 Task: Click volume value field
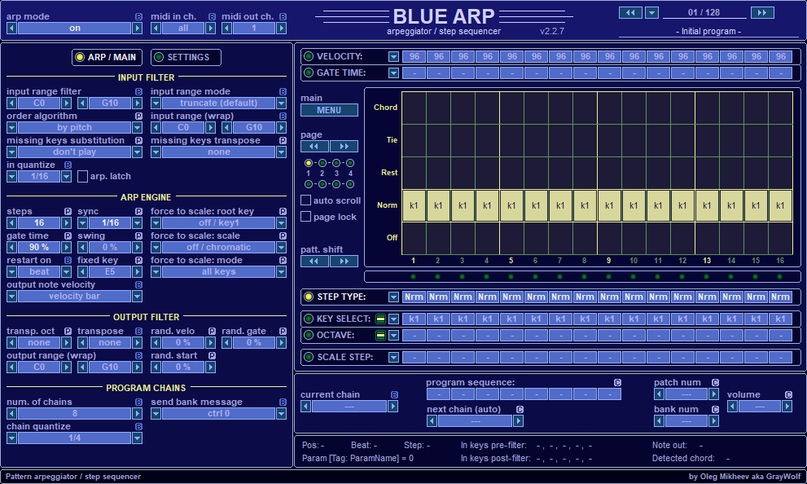click(760, 407)
